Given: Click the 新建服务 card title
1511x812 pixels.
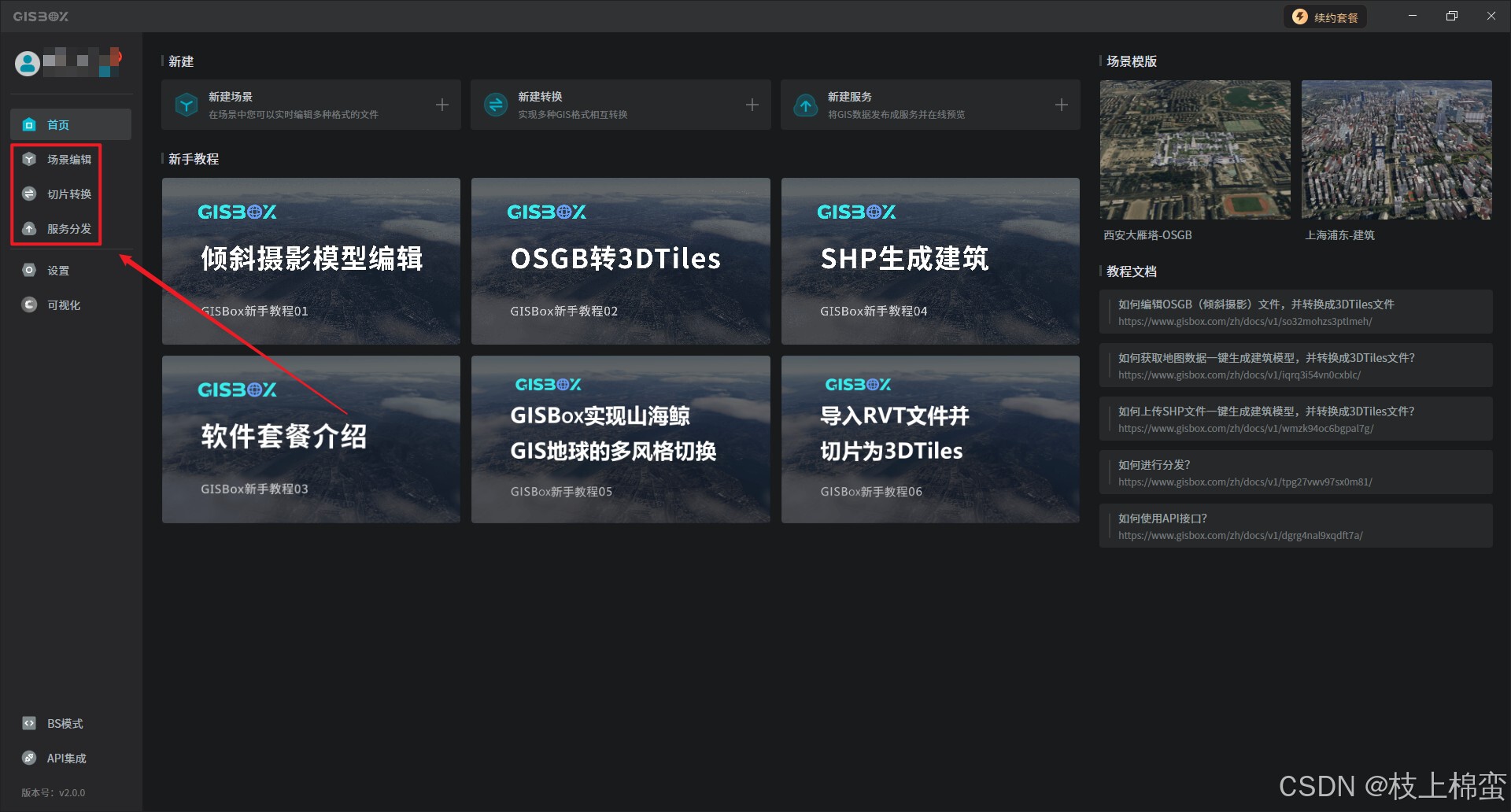Looking at the screenshot, I should 850,97.
